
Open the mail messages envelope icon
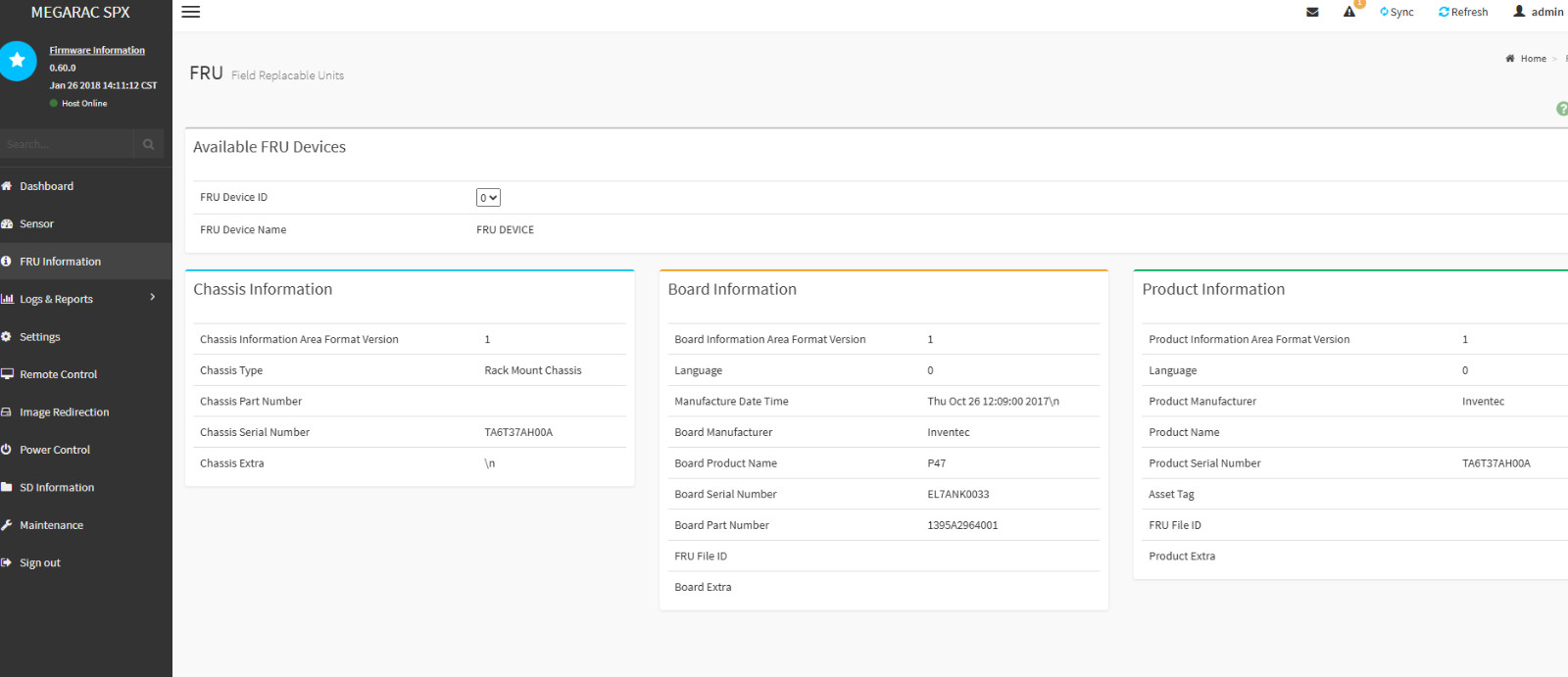pos(1312,12)
